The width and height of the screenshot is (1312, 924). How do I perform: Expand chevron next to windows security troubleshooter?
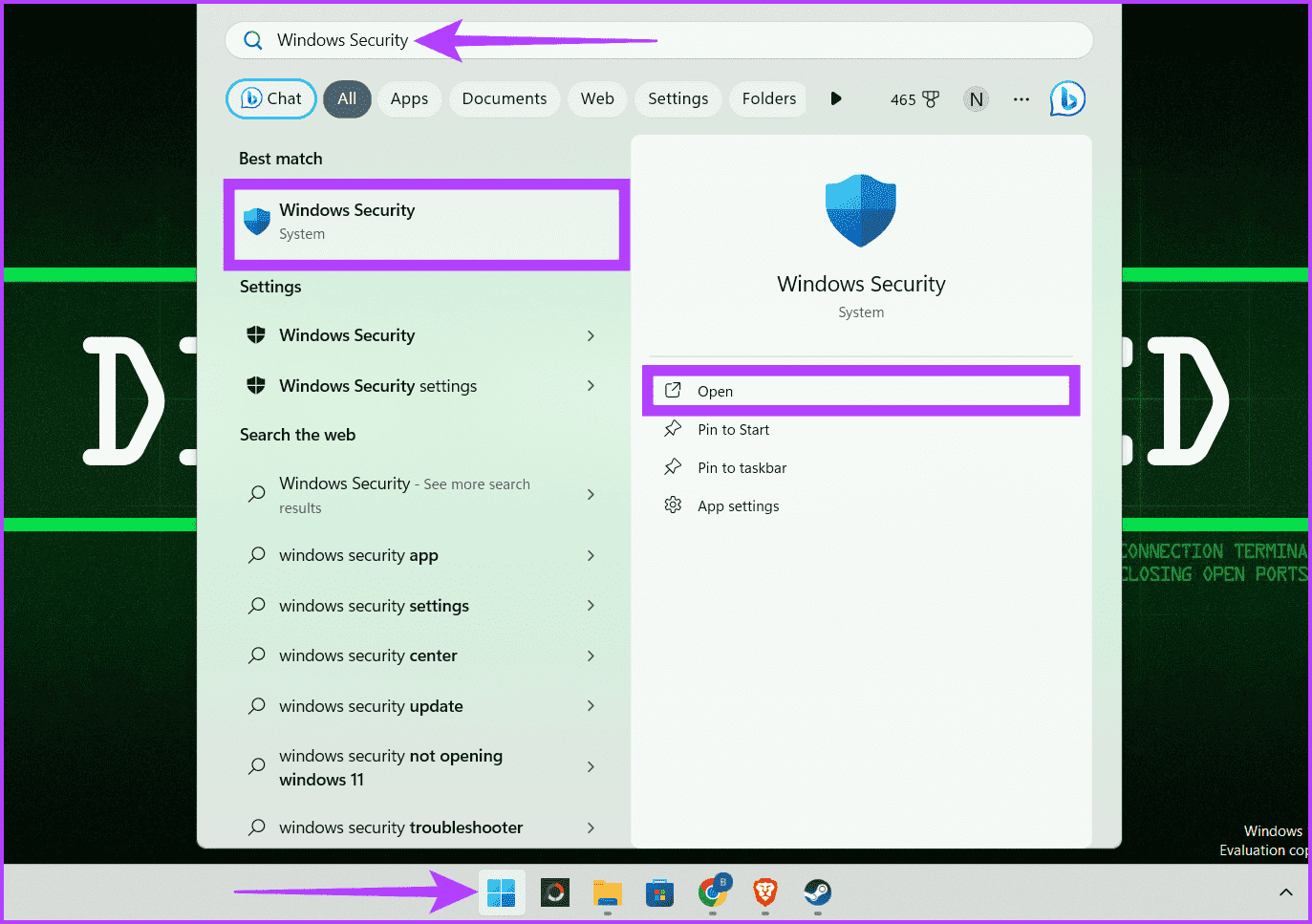(591, 827)
